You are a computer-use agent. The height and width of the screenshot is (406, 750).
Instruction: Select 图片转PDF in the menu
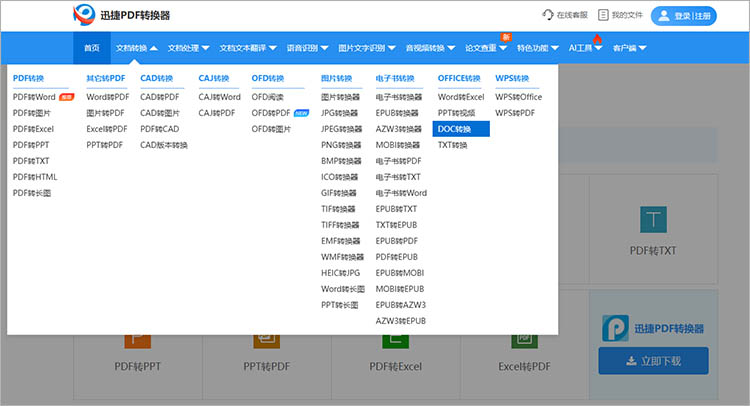(105, 113)
